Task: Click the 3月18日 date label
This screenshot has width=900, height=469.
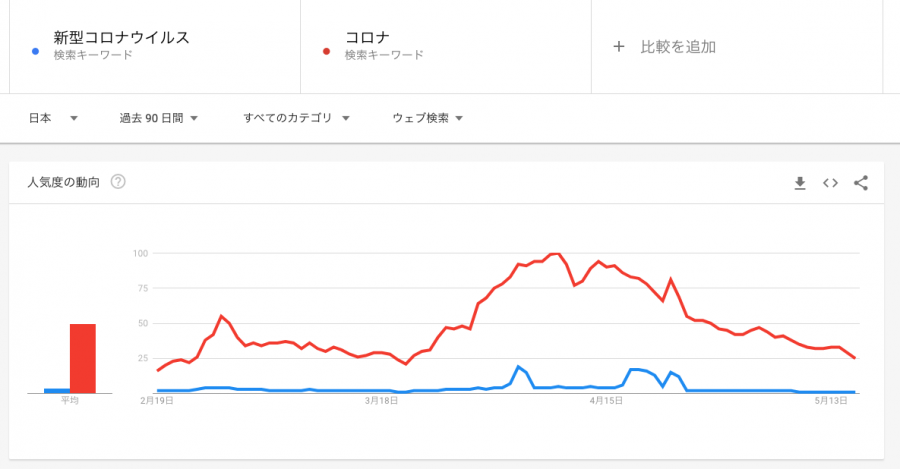Action: (x=380, y=400)
